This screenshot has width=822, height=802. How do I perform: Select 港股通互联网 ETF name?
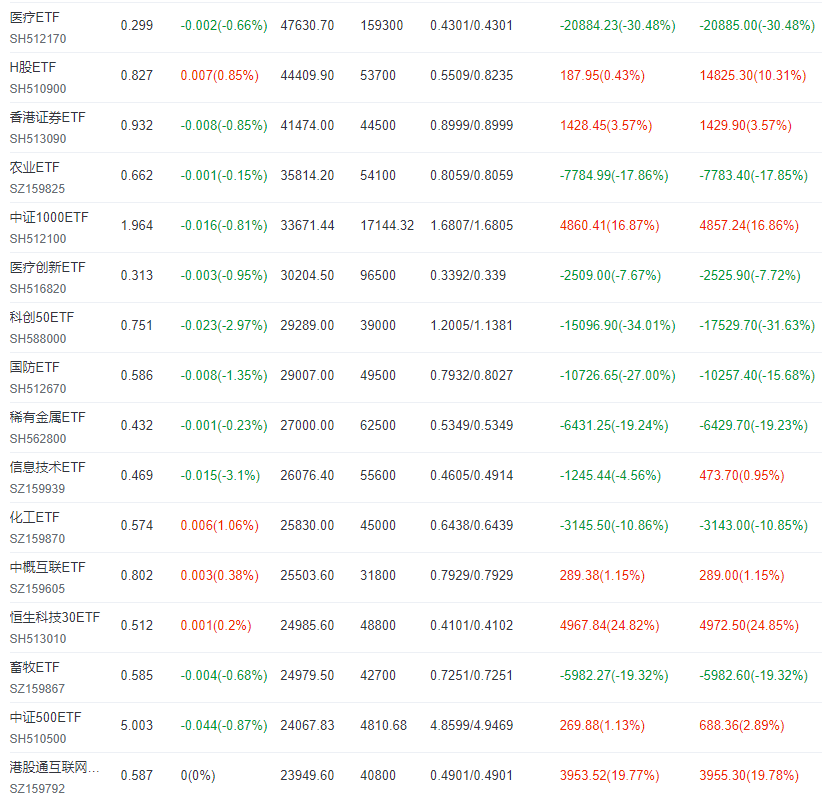[54, 767]
